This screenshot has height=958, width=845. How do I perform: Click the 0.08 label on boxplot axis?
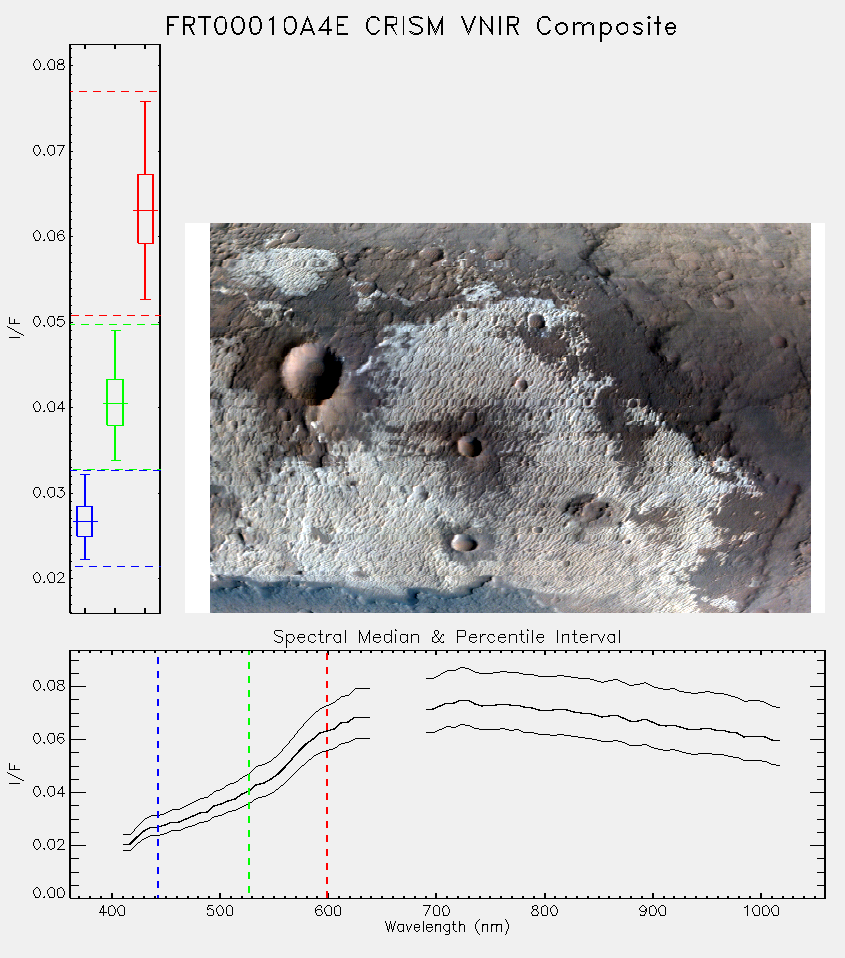click(48, 65)
